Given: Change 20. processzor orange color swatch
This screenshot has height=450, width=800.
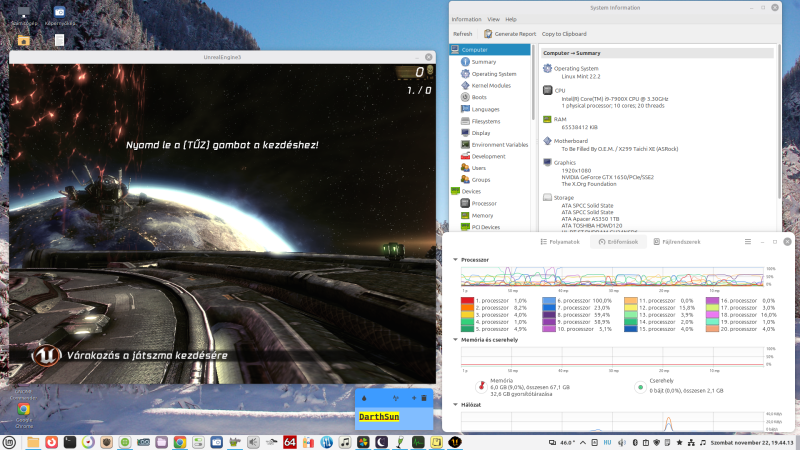Looking at the screenshot, I should [x=712, y=329].
